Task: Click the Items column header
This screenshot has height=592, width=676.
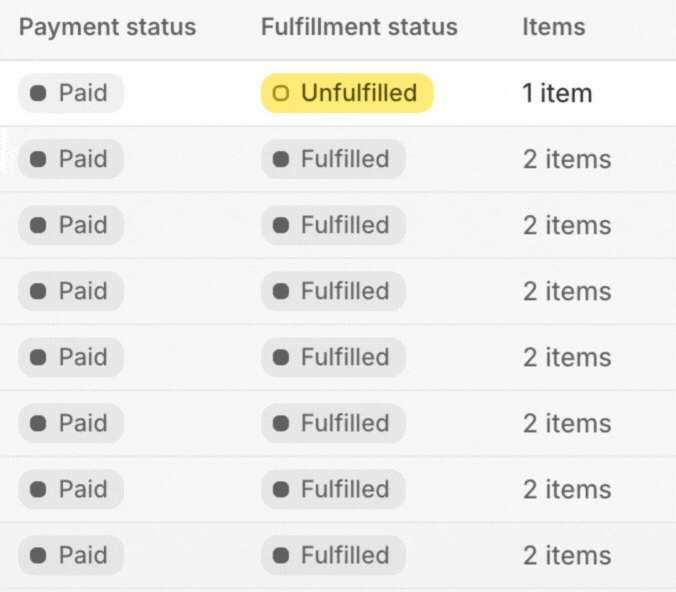Action: coord(554,27)
